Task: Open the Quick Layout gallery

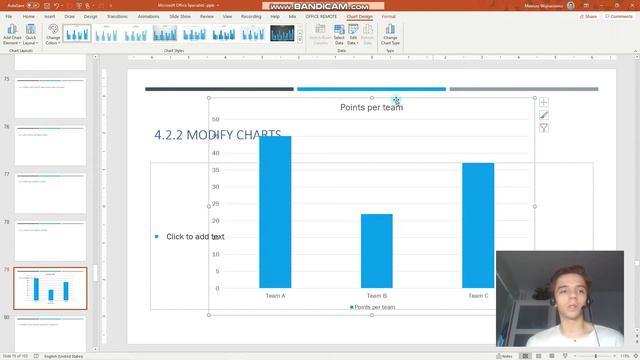Action: pos(31,34)
